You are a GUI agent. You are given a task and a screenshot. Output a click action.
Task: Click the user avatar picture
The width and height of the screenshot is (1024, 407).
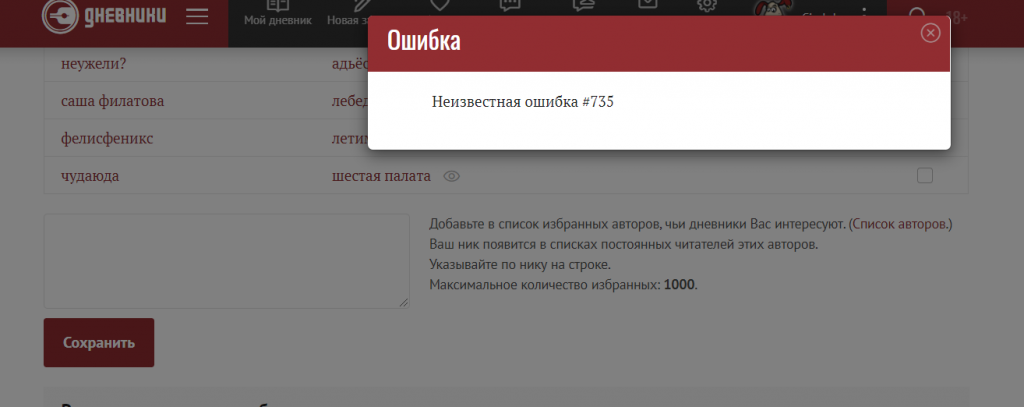click(773, 12)
